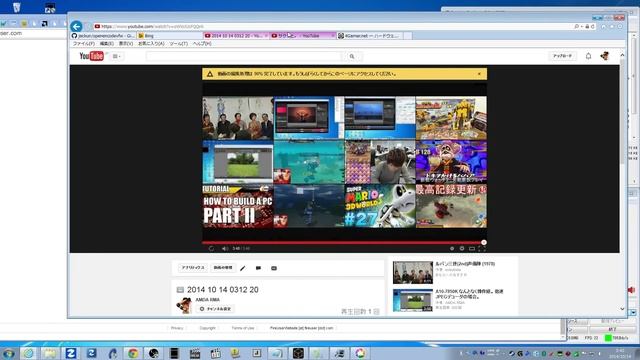
Task: Open the ルパン三世 related video thumbnail
Action: click(413, 272)
